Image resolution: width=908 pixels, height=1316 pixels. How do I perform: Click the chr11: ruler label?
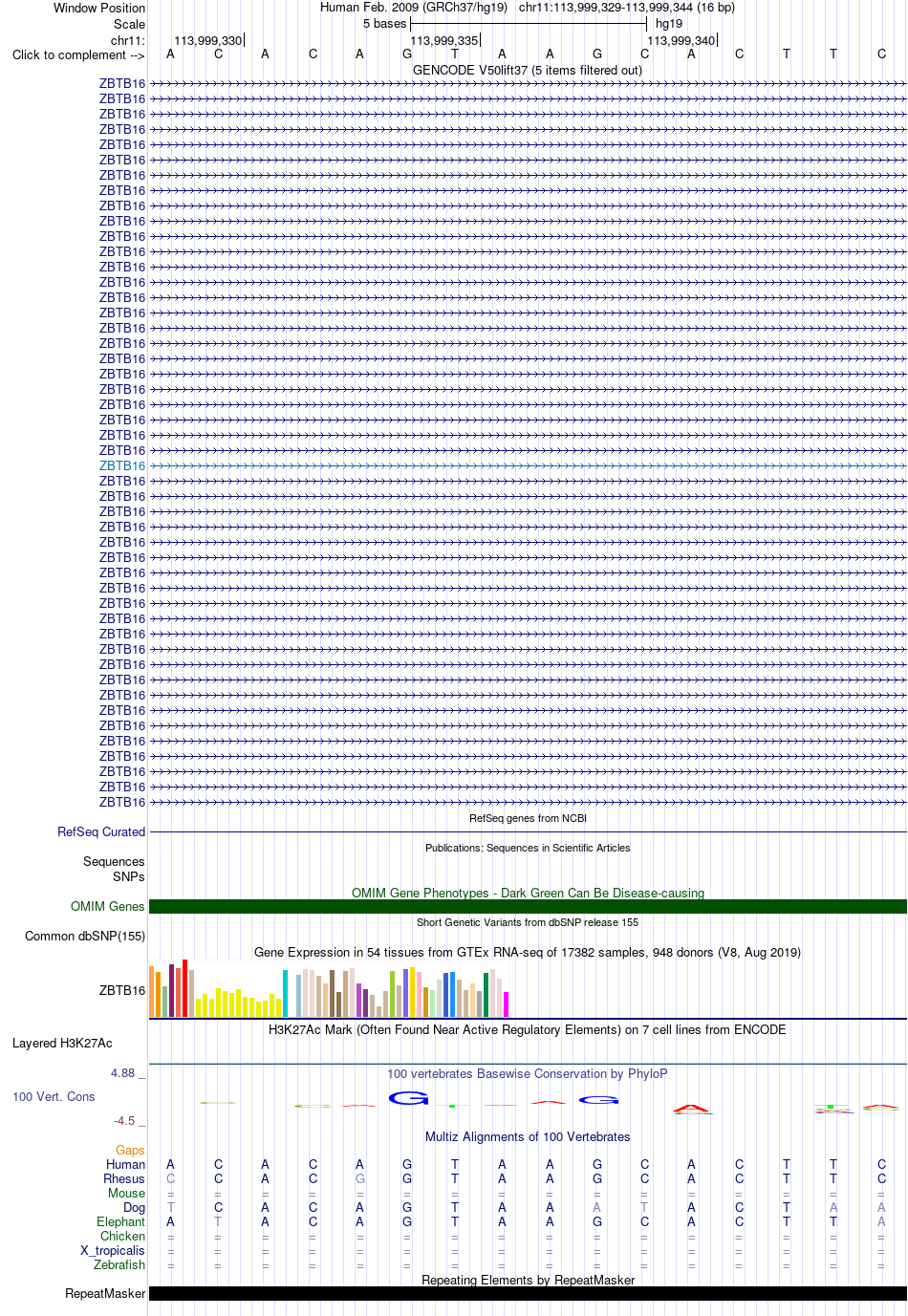tap(128, 40)
